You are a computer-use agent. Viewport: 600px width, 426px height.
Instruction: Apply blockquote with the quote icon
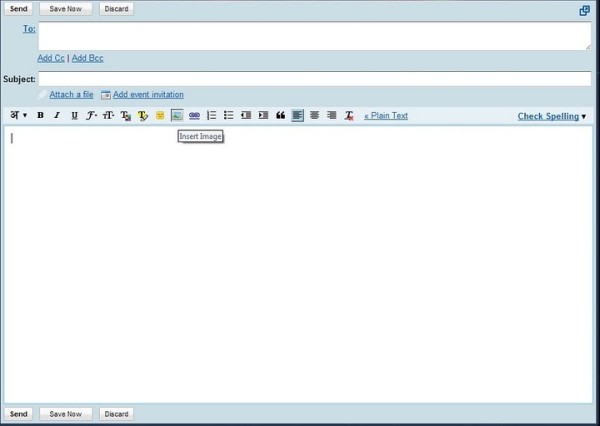click(280, 116)
